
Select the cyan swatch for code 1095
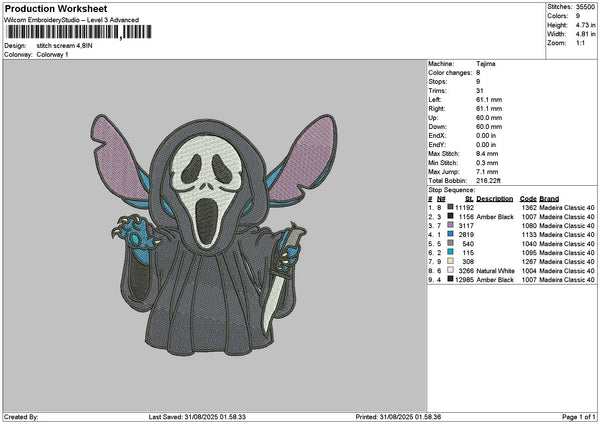click(450, 253)
